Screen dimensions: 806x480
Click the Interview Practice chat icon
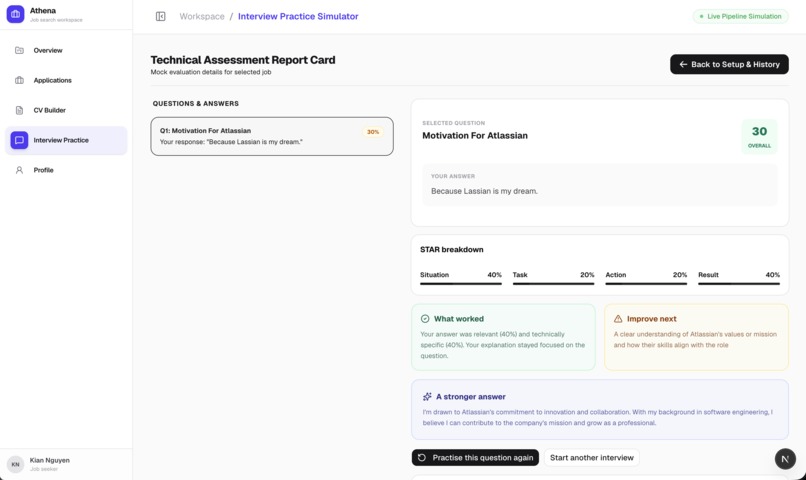[x=19, y=140]
